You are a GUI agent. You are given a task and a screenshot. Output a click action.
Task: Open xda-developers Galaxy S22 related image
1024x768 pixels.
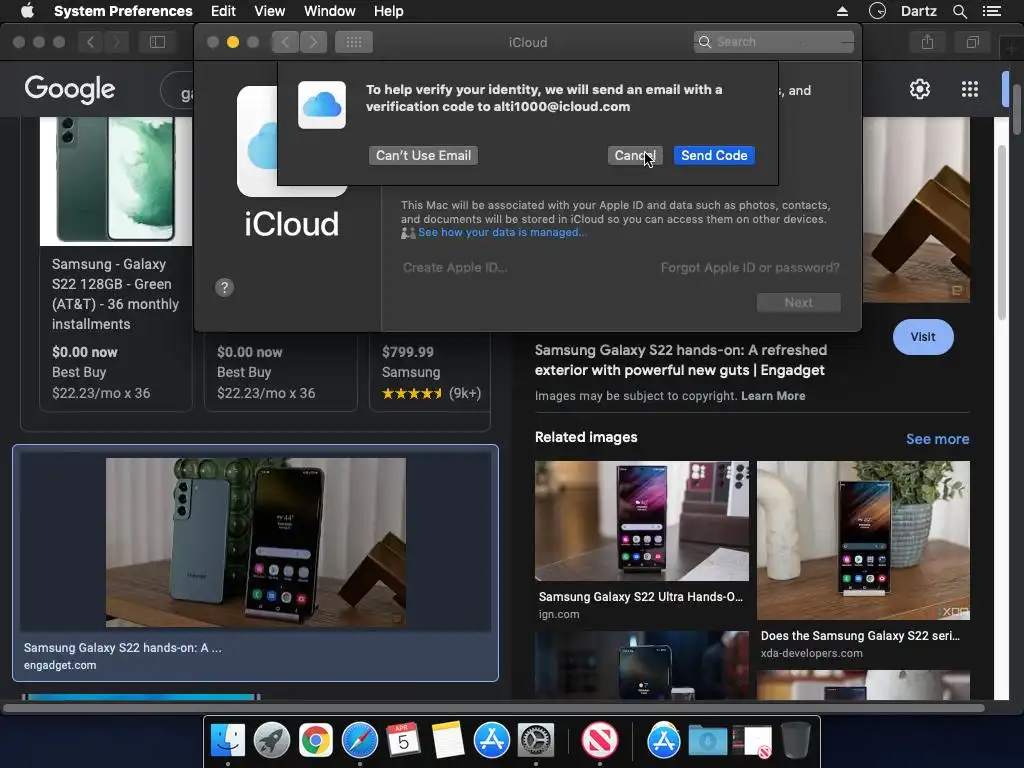coord(863,540)
